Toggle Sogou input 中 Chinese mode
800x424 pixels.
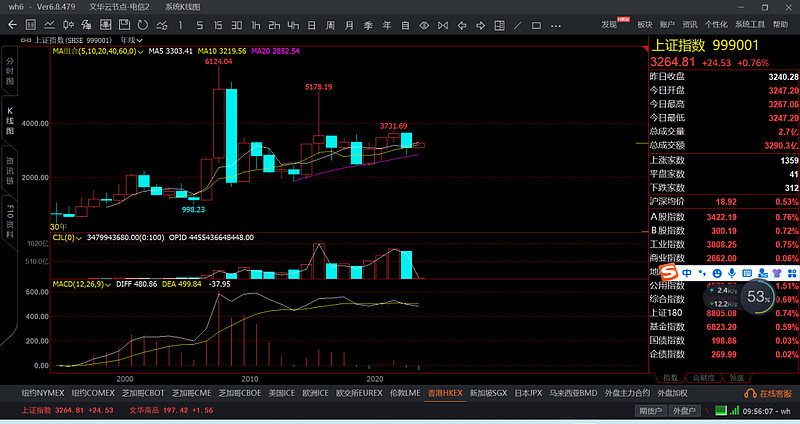coord(687,273)
